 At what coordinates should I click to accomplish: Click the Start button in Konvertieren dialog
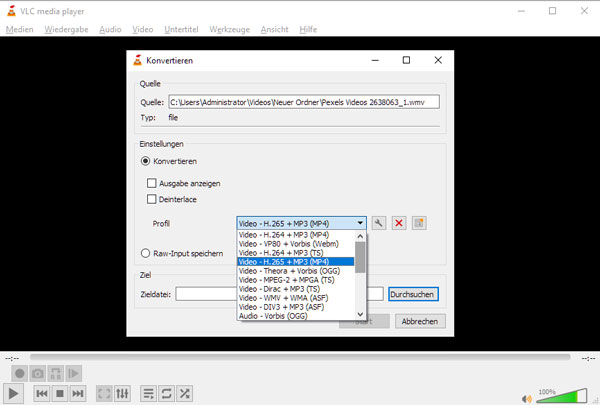pos(364,322)
